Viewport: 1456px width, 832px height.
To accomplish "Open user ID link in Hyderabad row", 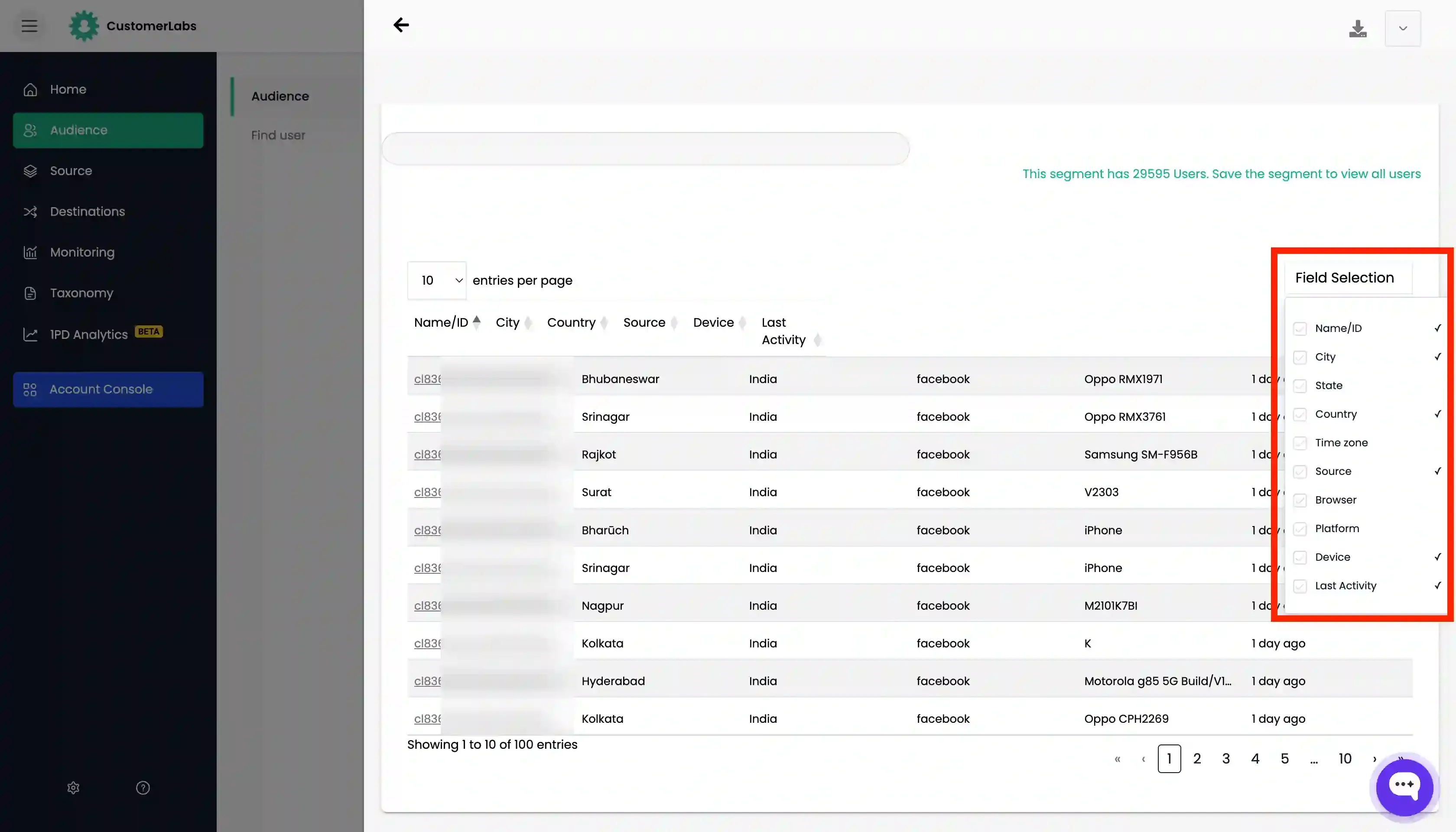I will [x=427, y=681].
